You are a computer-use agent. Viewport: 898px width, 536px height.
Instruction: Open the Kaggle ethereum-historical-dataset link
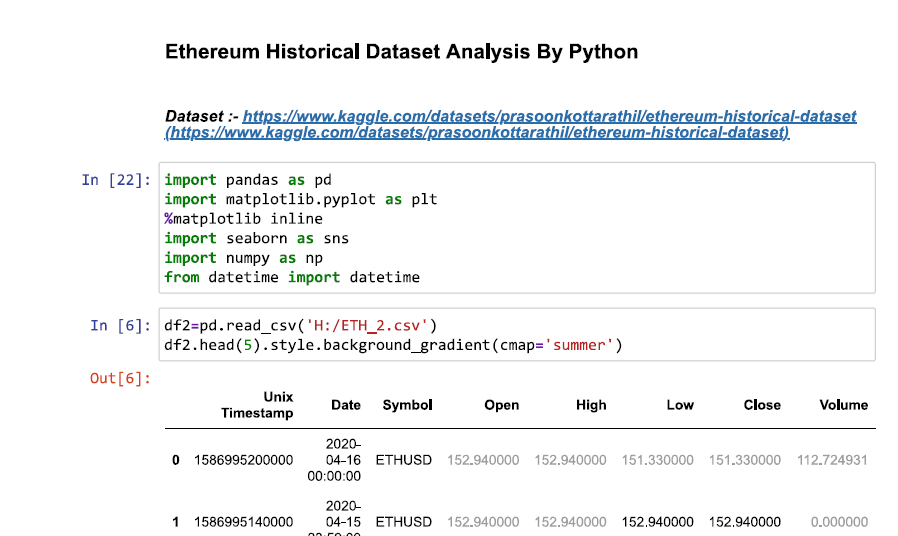(549, 116)
